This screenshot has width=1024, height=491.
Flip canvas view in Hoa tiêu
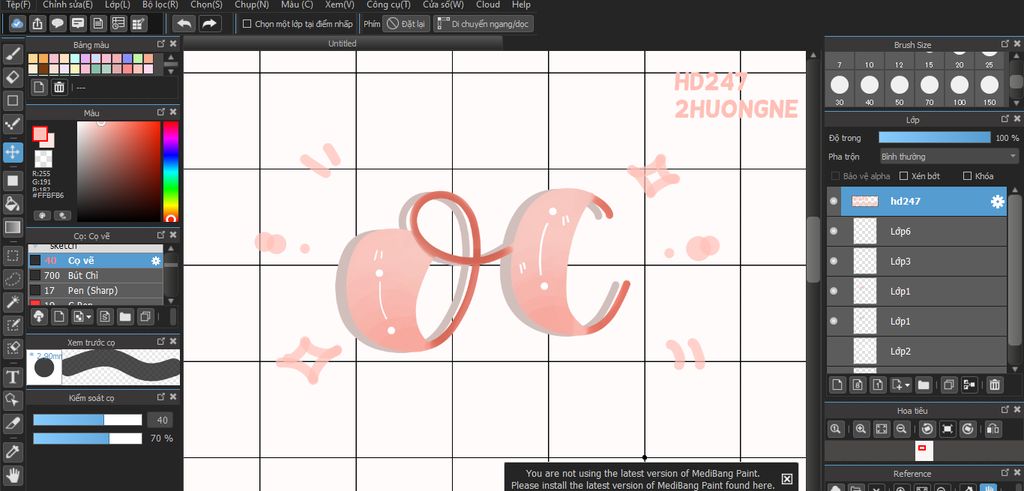(992, 429)
